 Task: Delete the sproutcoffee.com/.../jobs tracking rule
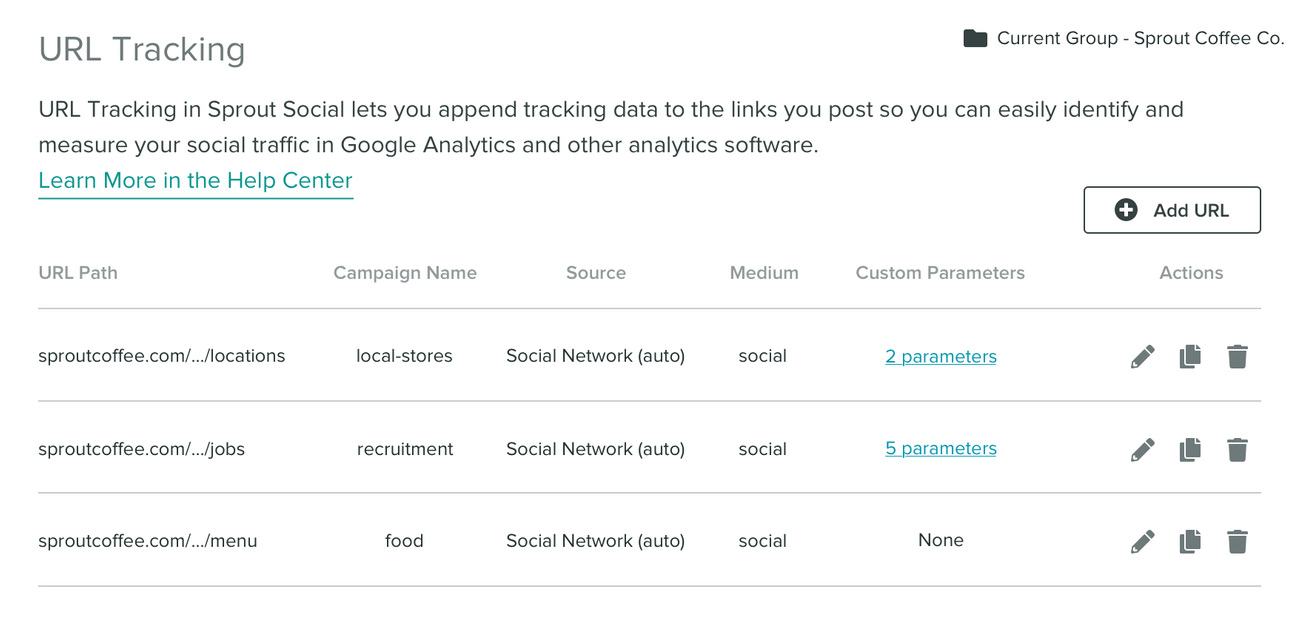1237,450
